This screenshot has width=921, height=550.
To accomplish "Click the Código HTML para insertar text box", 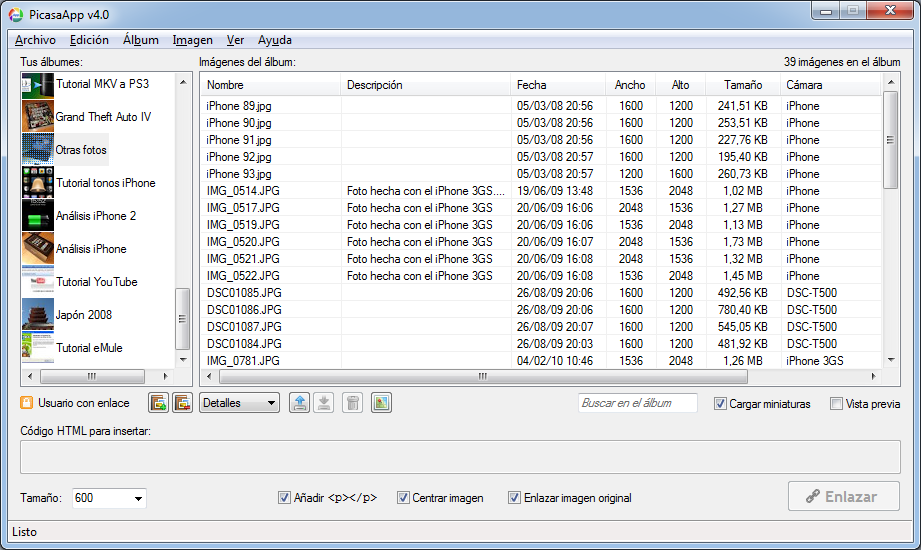I will [x=460, y=457].
